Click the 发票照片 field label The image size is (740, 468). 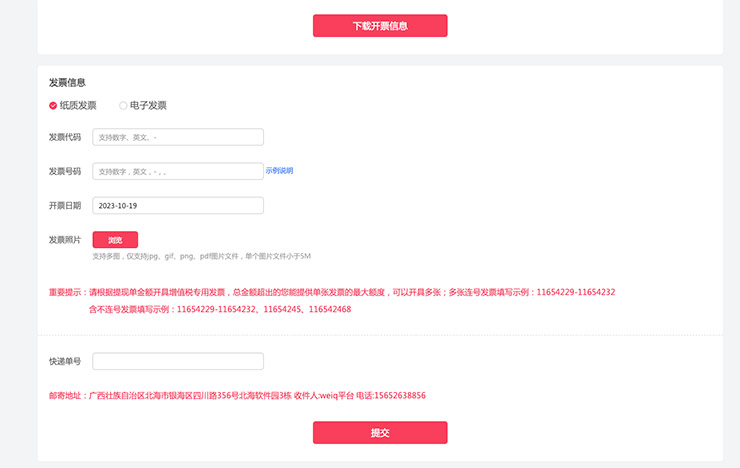point(65,240)
